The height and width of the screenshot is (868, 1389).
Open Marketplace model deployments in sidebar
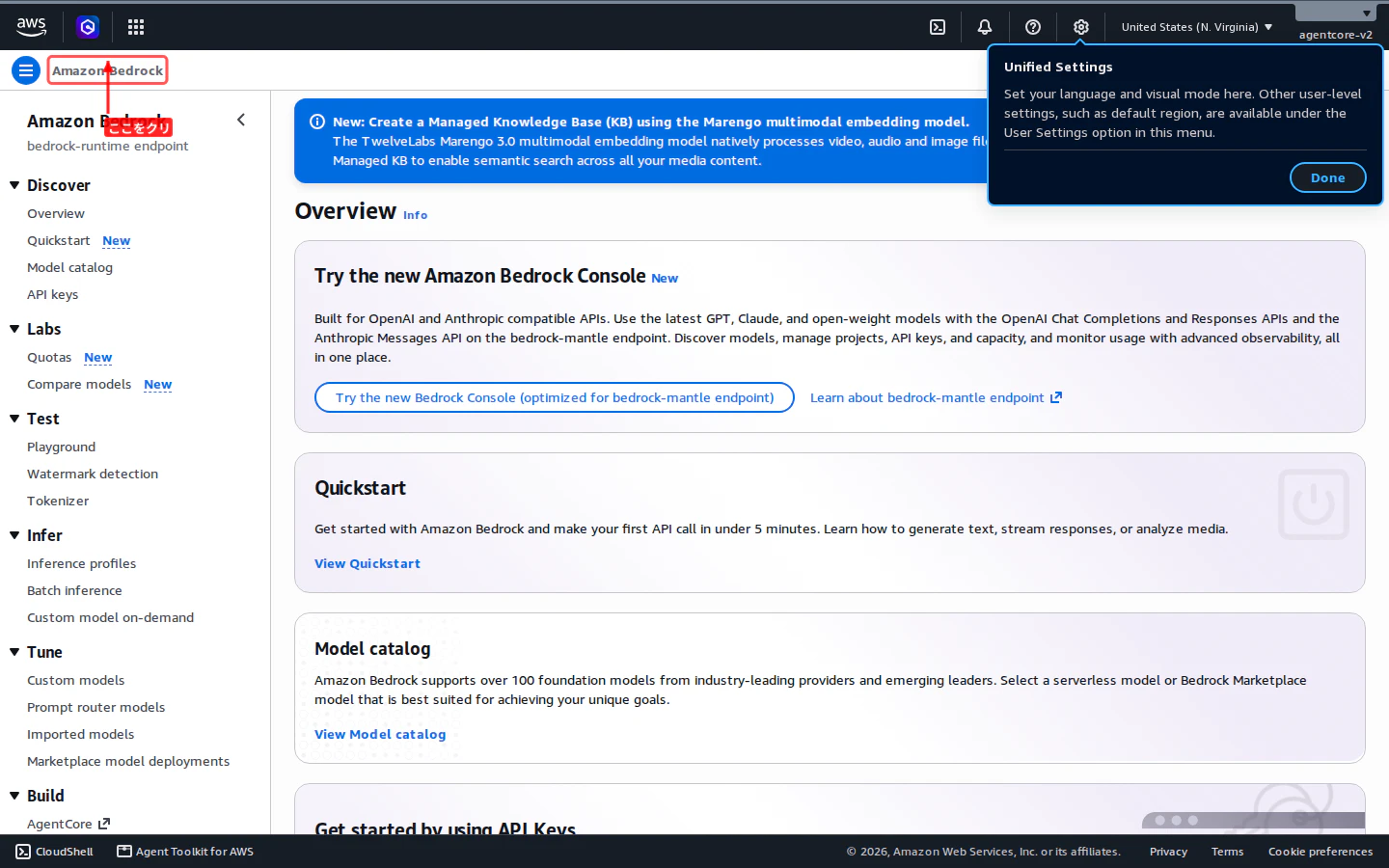[x=128, y=761]
